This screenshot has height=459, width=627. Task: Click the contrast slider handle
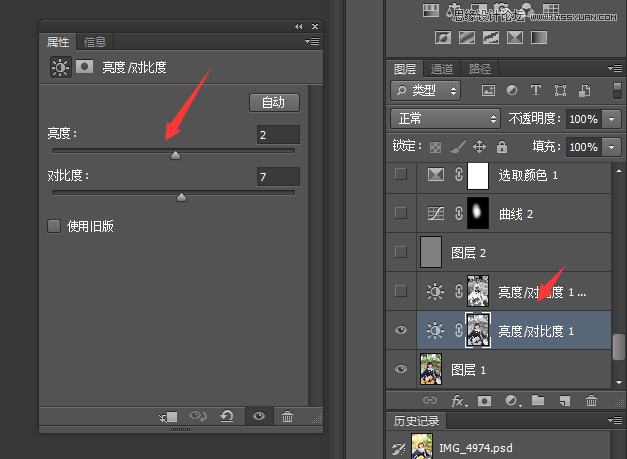coord(182,197)
